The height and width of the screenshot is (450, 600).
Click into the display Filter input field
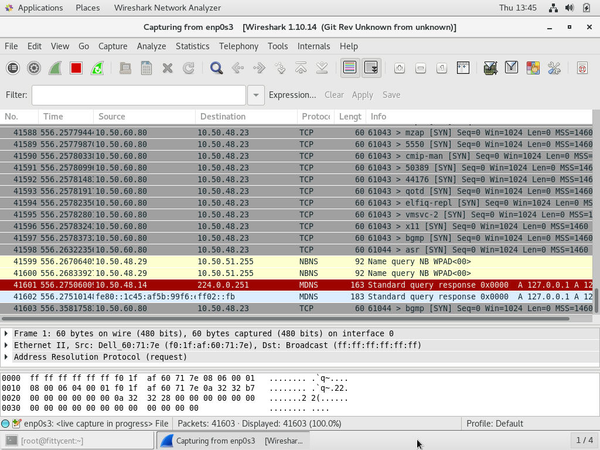point(139,95)
